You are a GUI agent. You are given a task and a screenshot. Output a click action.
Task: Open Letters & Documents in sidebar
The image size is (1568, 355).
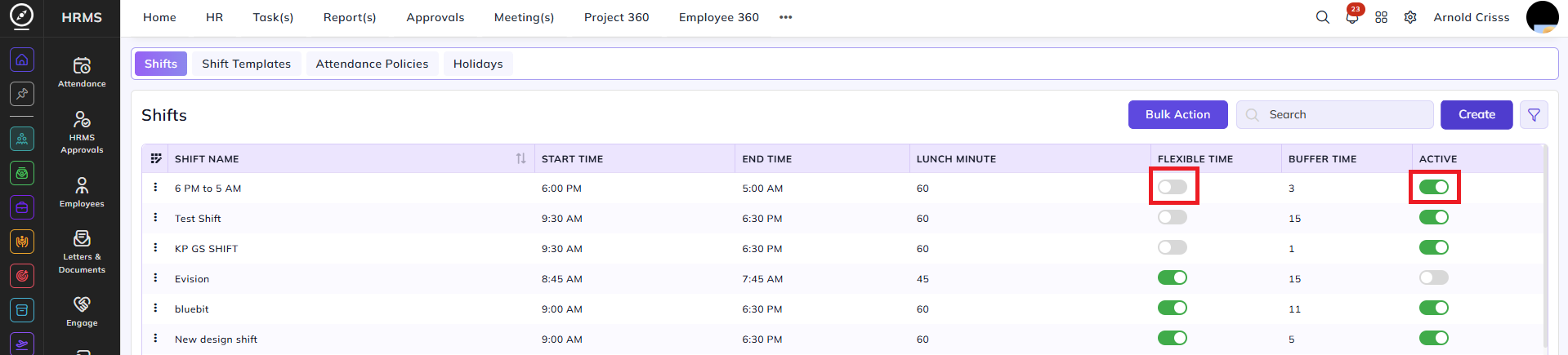82,251
